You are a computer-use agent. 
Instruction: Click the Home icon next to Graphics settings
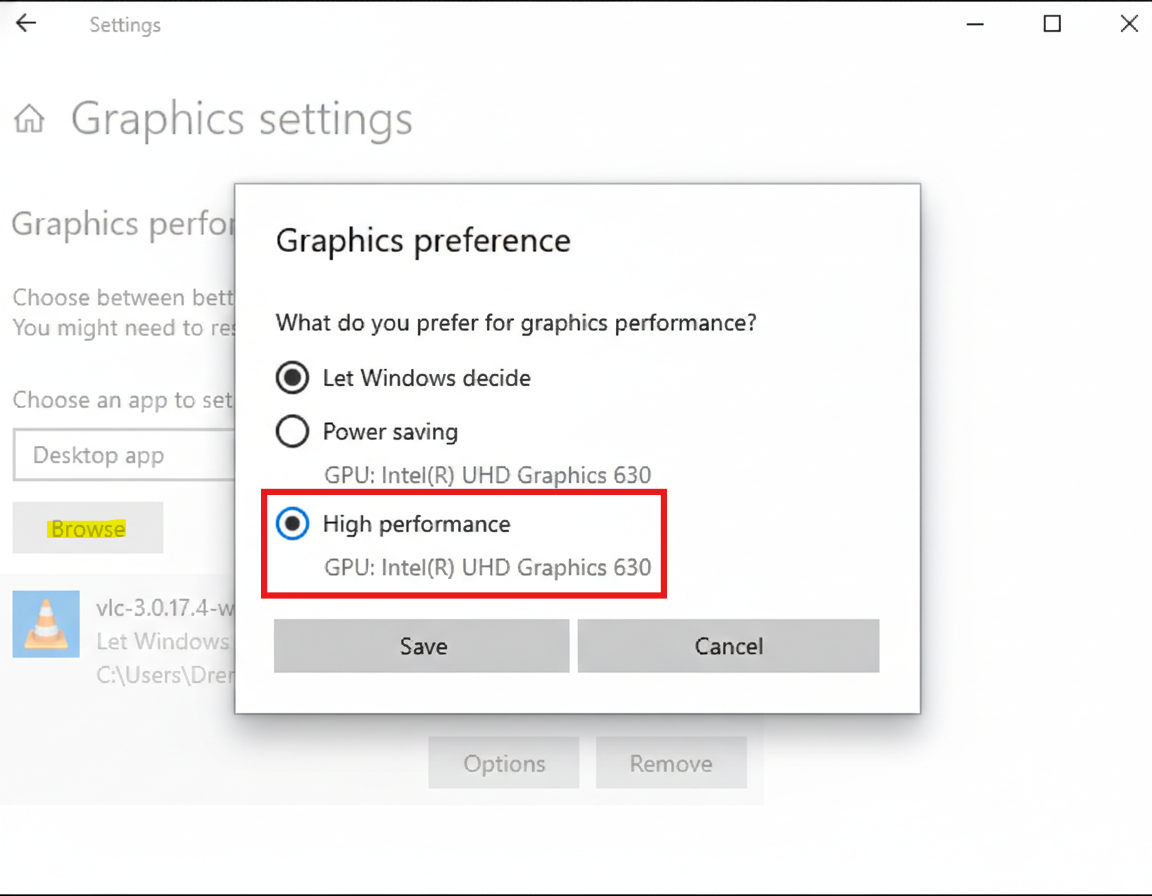pos(29,118)
